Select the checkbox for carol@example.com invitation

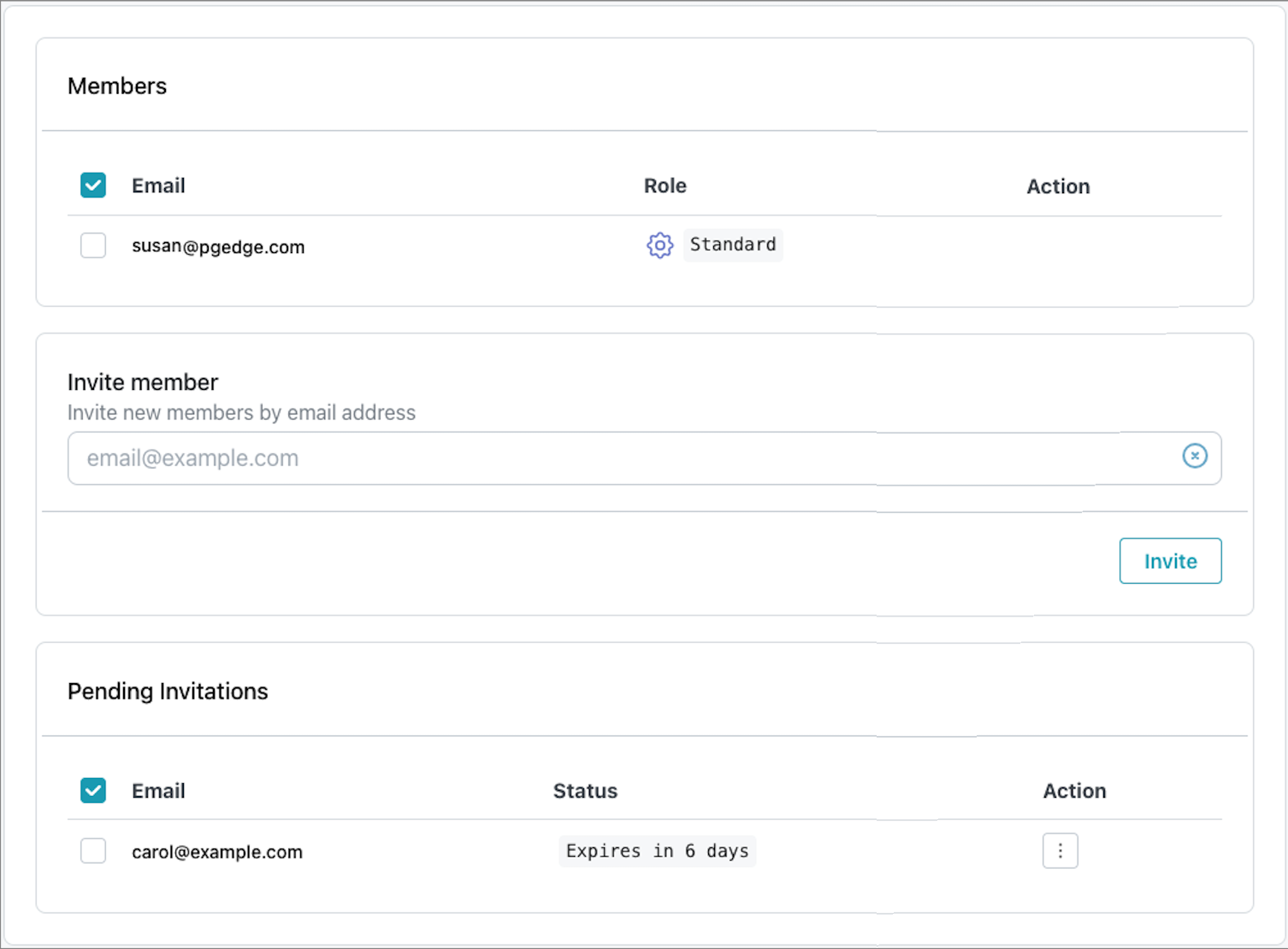point(92,851)
